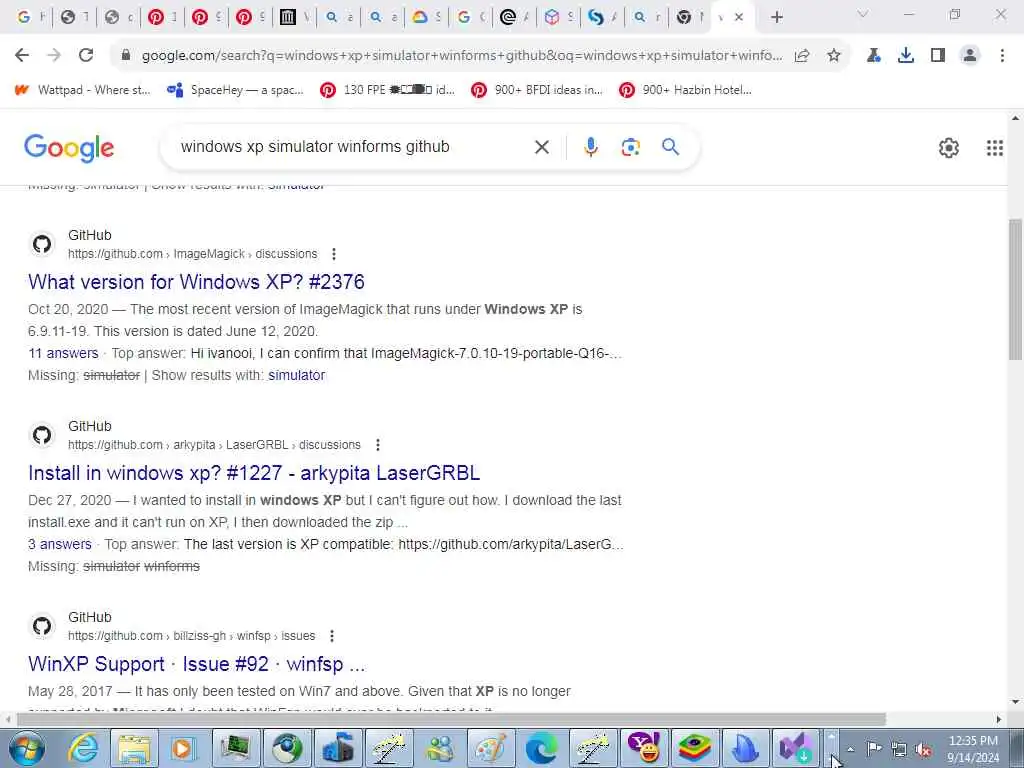Click into the Google search box
The width and height of the screenshot is (1024, 768).
point(353,147)
